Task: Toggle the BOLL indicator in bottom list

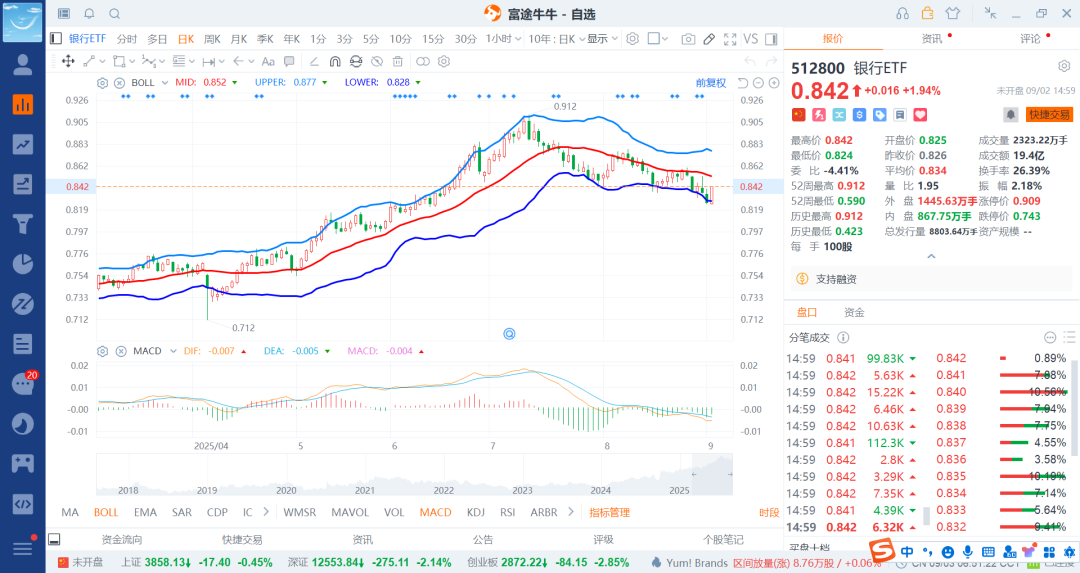Action: click(106, 512)
